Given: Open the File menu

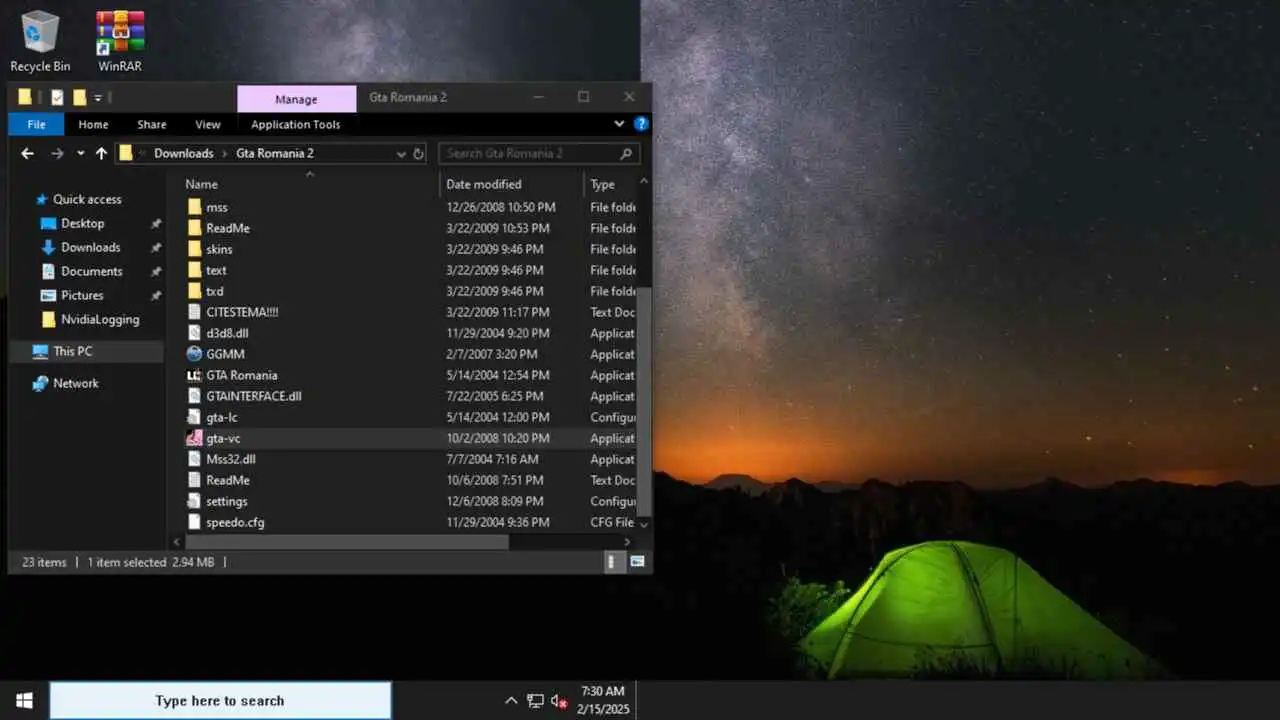Looking at the screenshot, I should click(x=36, y=124).
